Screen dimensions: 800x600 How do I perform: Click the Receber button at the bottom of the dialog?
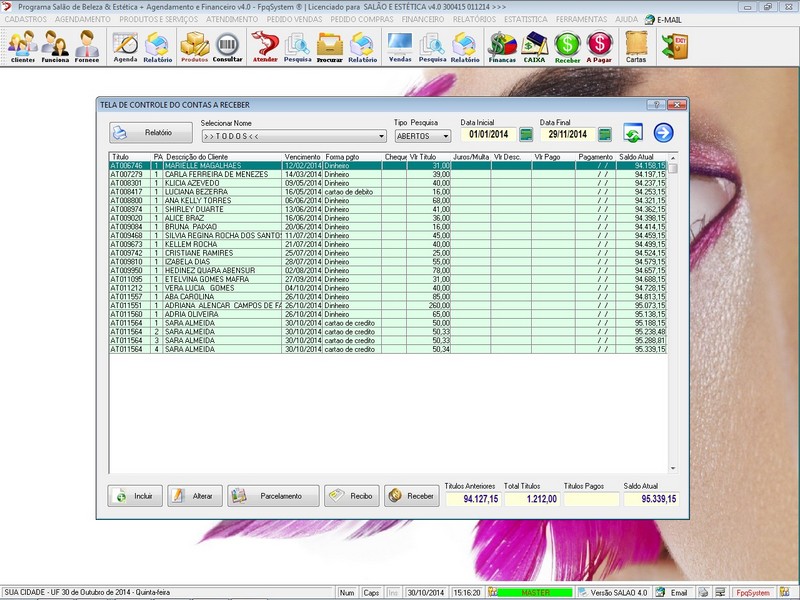tap(412, 495)
